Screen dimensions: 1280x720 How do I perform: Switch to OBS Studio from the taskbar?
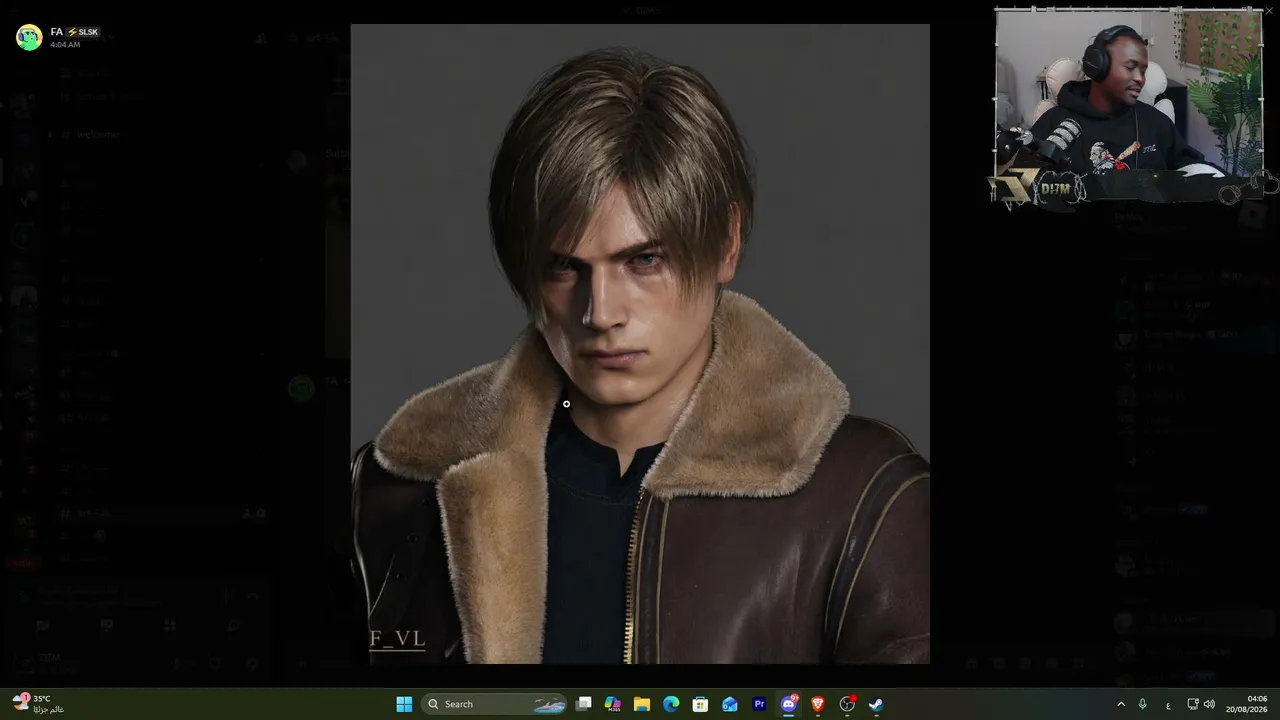click(847, 704)
